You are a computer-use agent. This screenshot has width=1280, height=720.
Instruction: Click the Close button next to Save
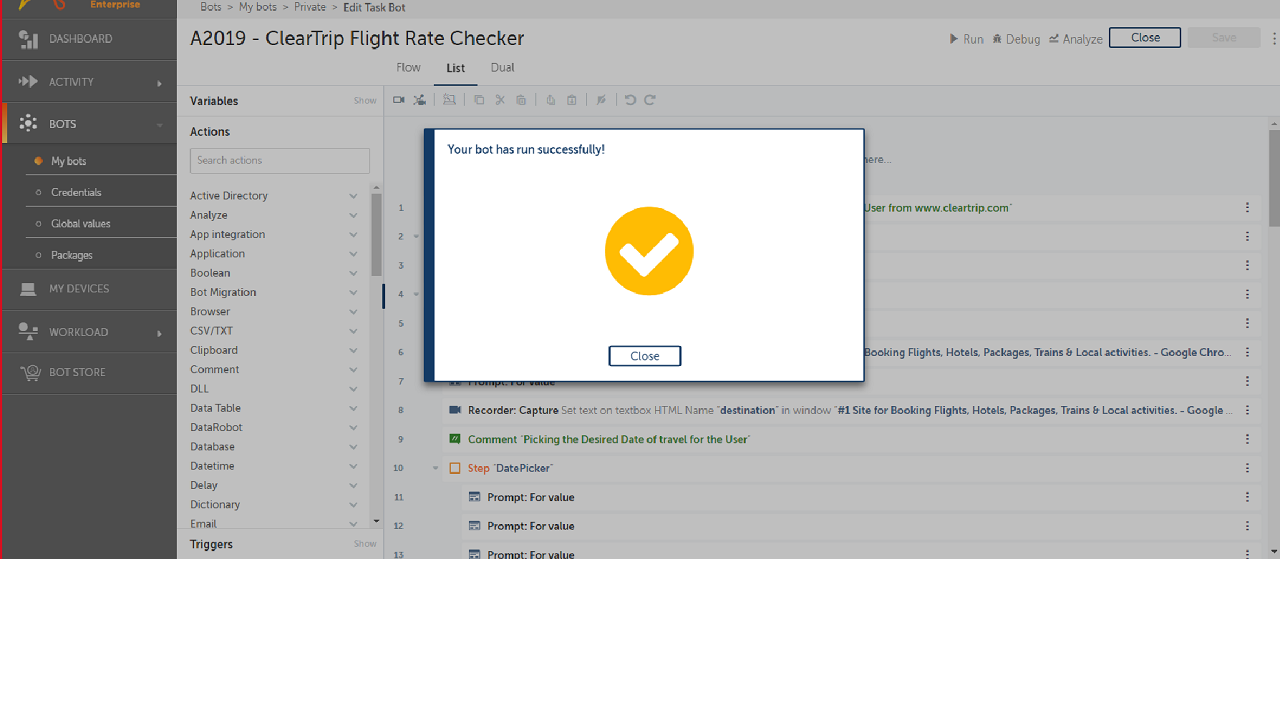pyautogui.click(x=1145, y=38)
